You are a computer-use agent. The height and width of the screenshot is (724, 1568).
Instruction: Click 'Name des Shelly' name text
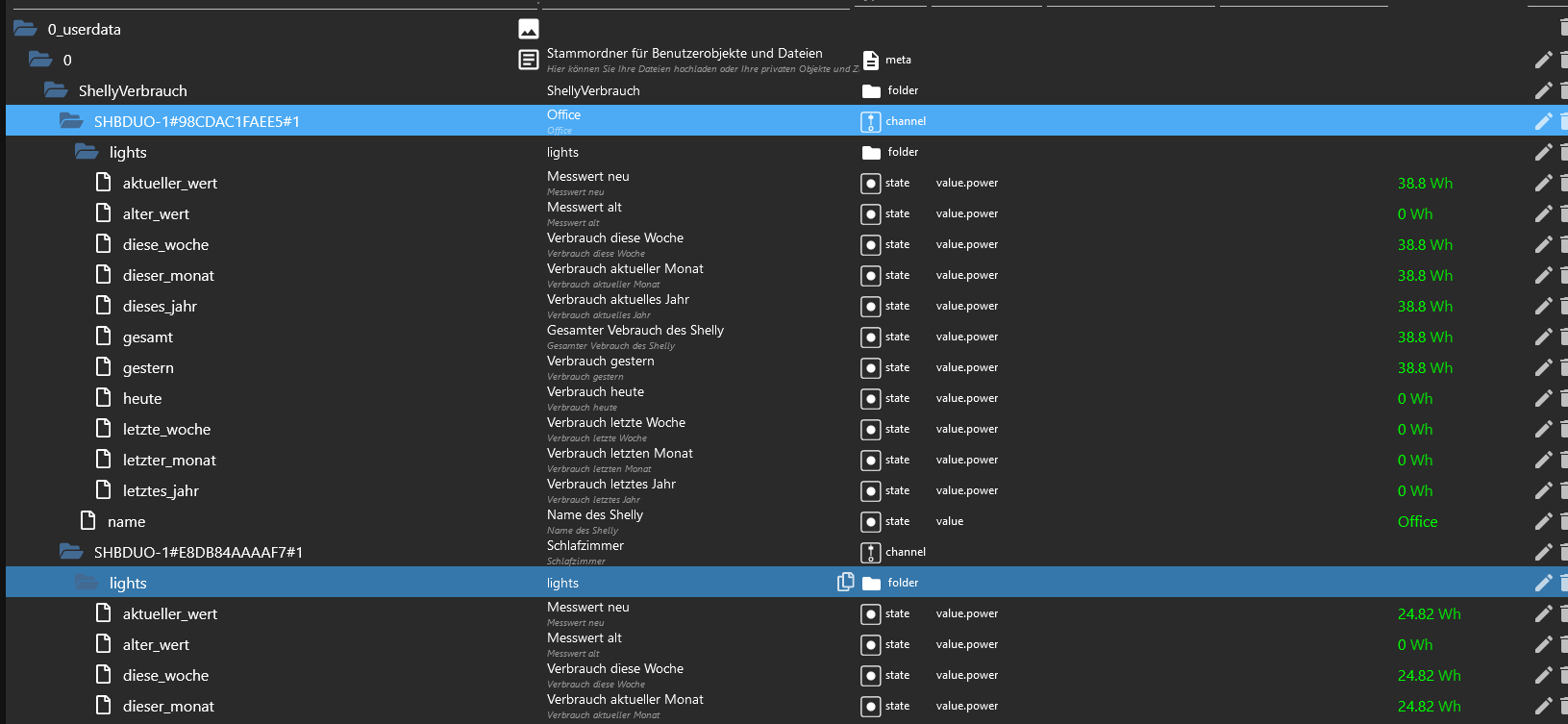tap(595, 514)
